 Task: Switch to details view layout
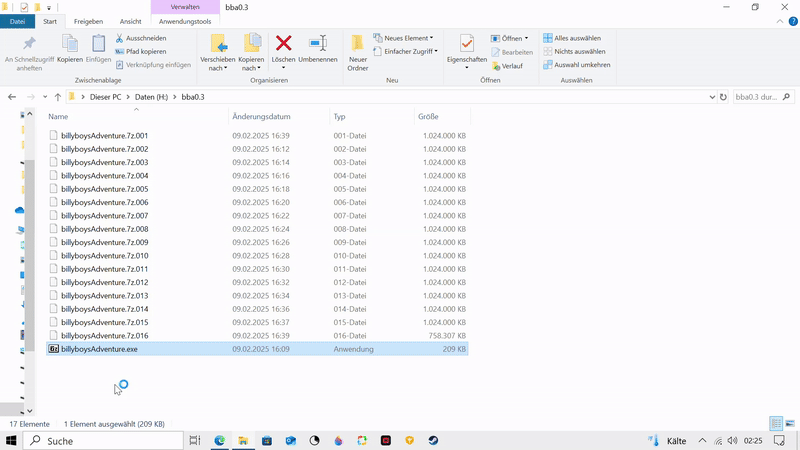click(x=776, y=424)
